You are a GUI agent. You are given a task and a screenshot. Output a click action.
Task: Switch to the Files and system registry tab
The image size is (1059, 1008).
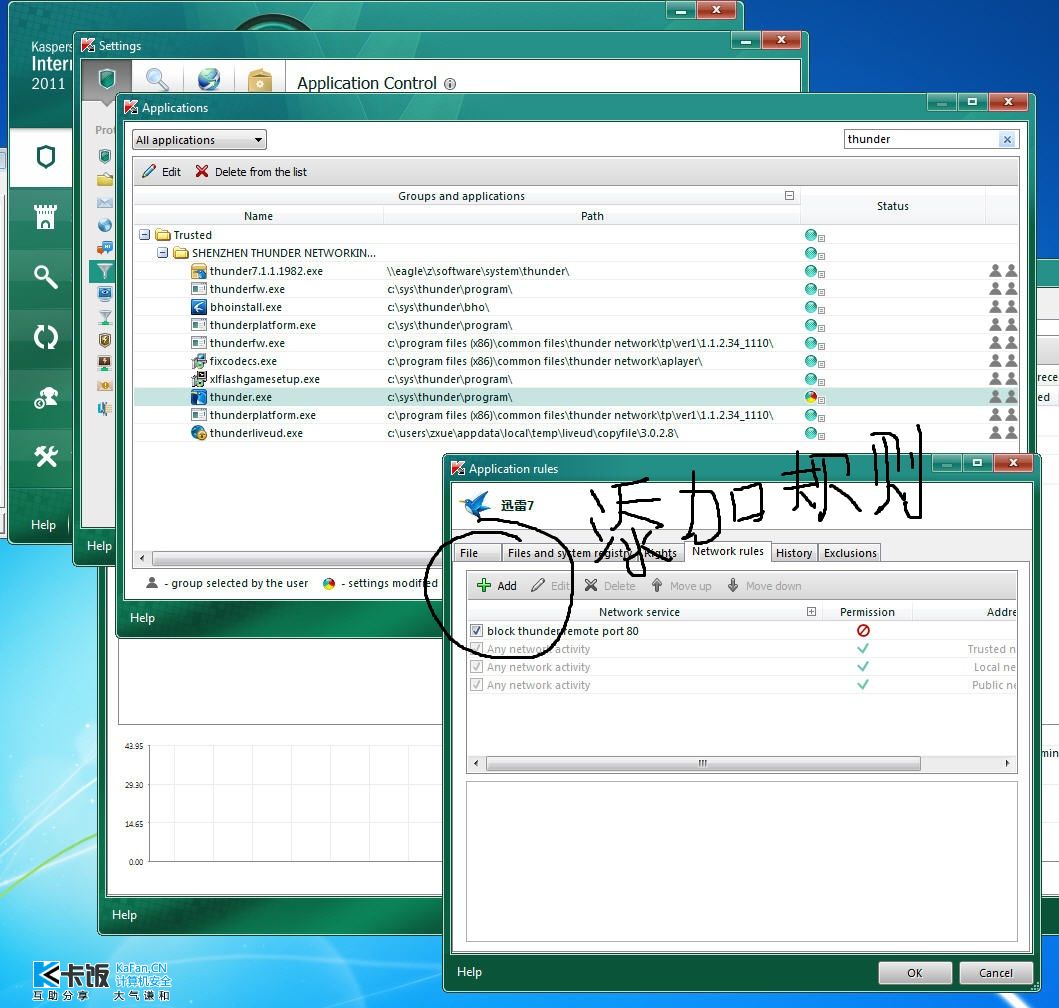coord(571,553)
